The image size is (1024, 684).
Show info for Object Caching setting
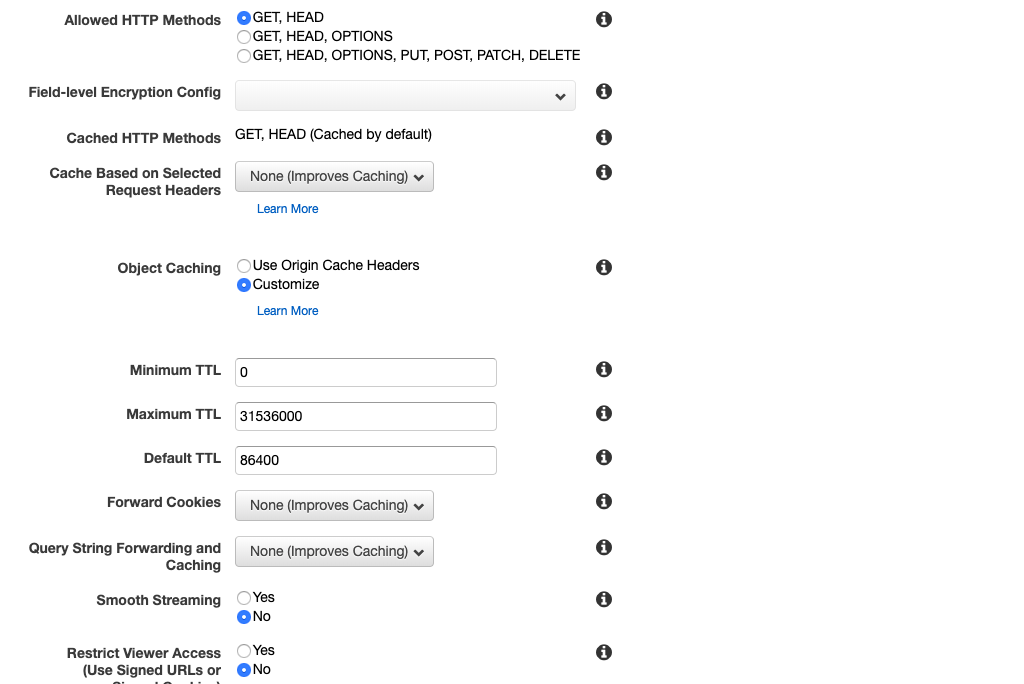click(604, 267)
